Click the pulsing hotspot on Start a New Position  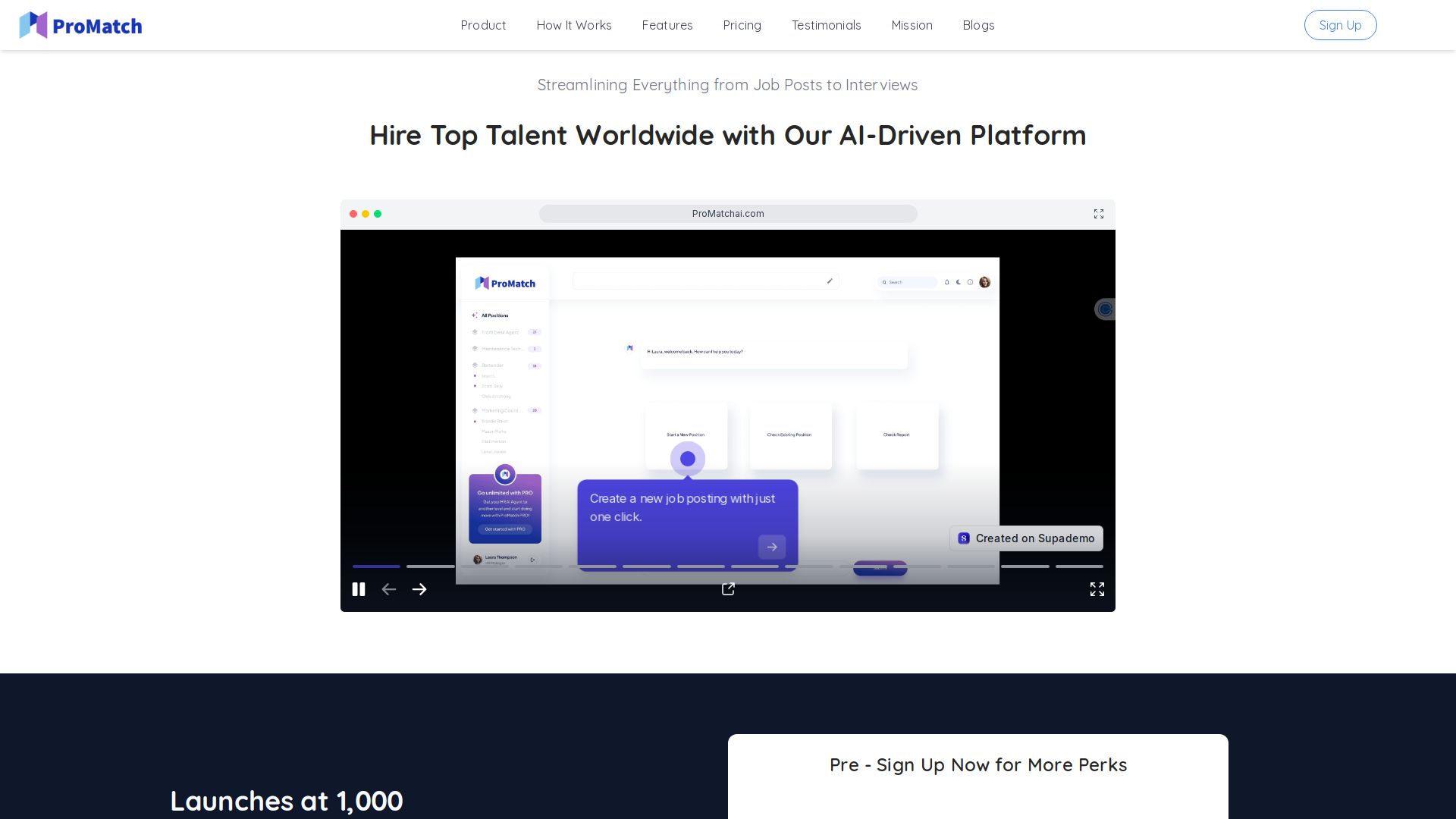[x=688, y=459]
